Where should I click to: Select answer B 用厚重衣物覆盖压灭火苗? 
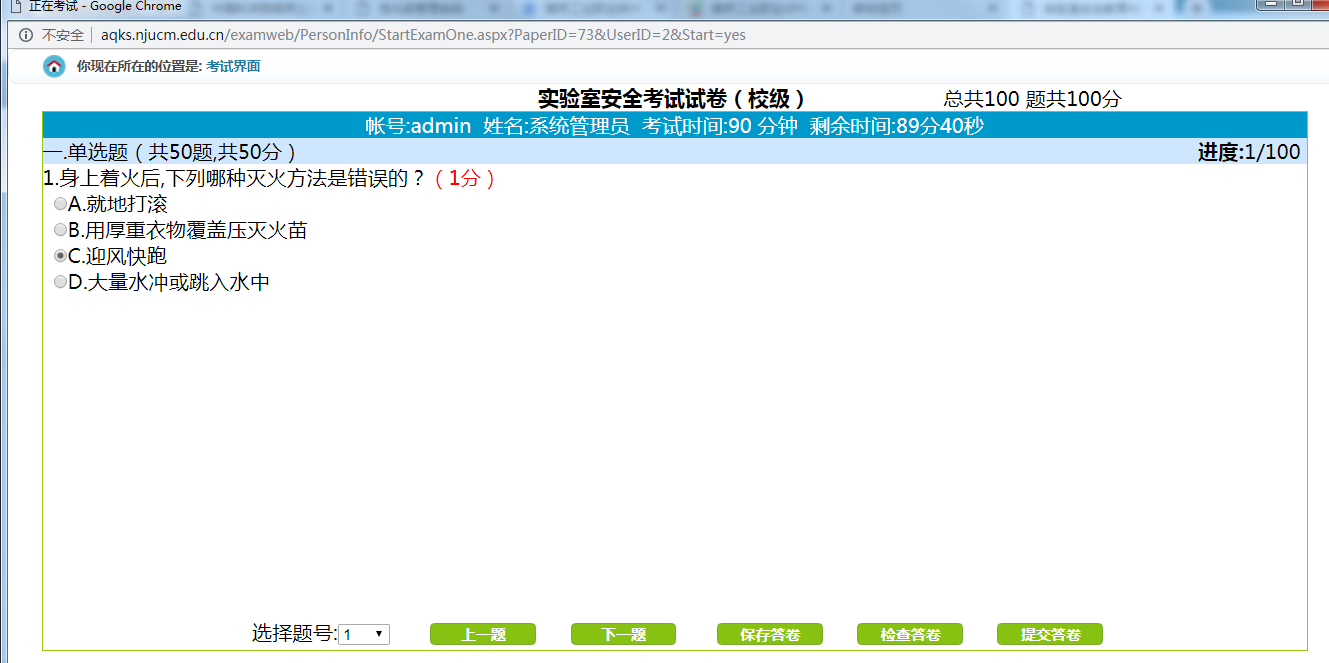60,229
